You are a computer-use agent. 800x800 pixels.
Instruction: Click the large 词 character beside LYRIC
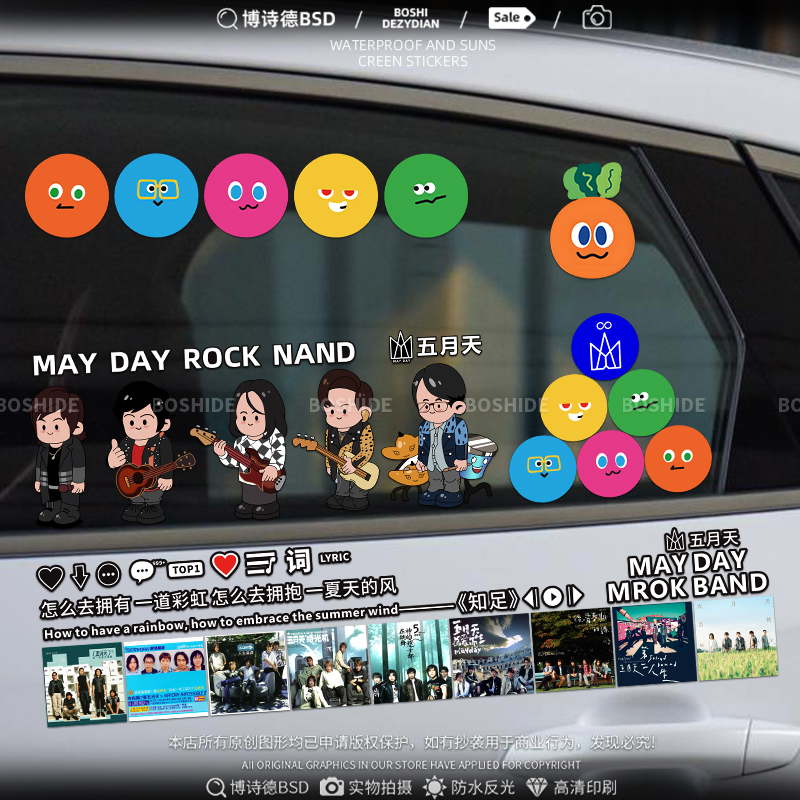point(298,561)
